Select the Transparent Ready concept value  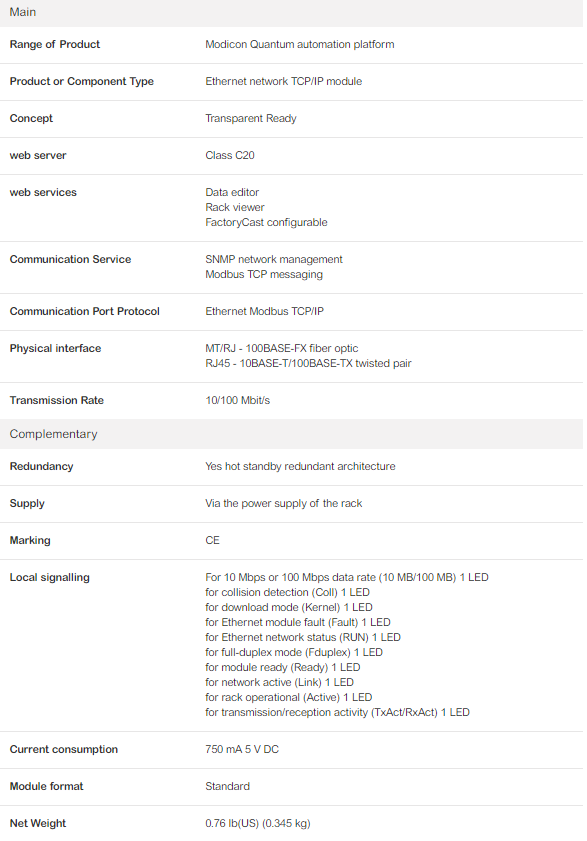251,119
